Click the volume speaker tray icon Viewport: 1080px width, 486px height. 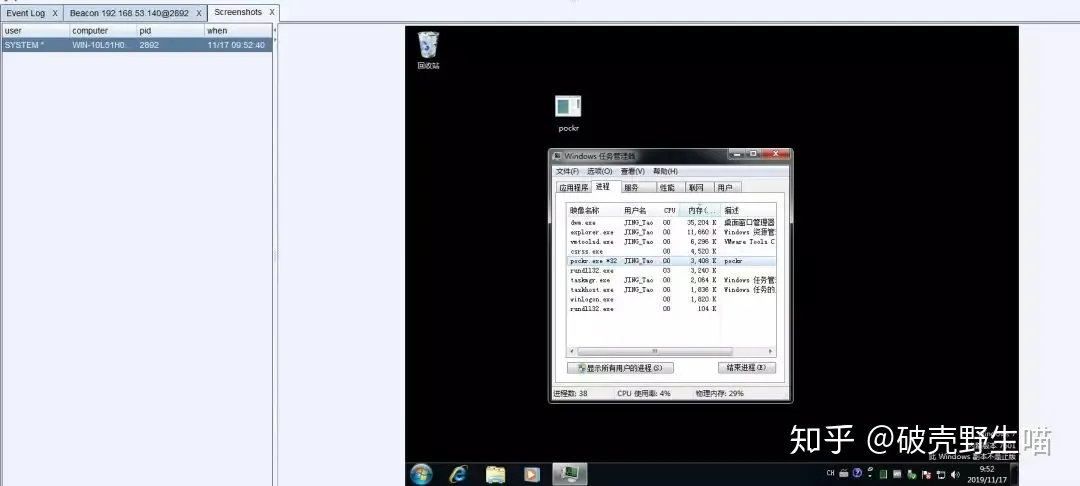[x=955, y=474]
